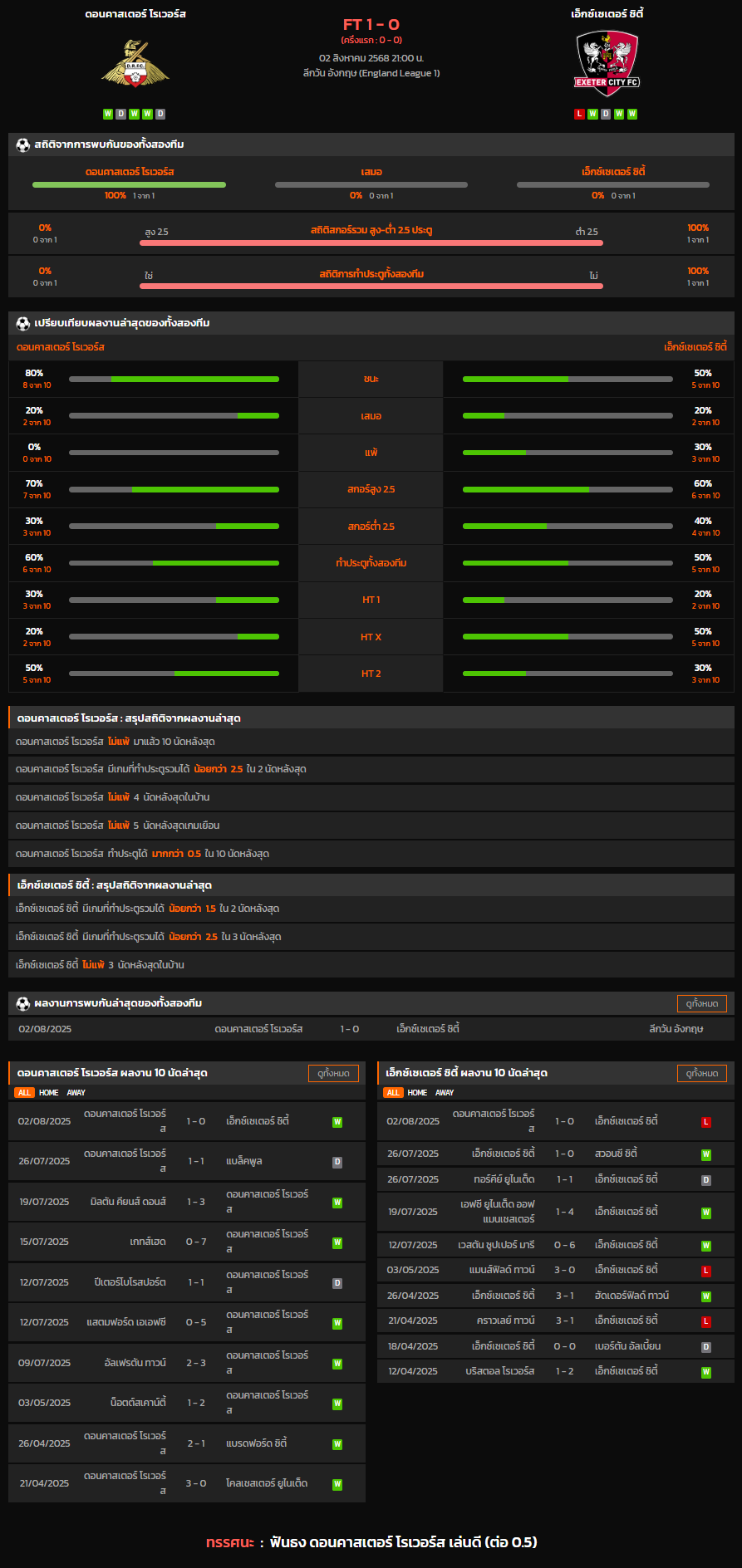Click the W badge in 26/04/2025 Huddersfield Town row
The width and height of the screenshot is (742, 1568).
pyautogui.click(x=706, y=1296)
